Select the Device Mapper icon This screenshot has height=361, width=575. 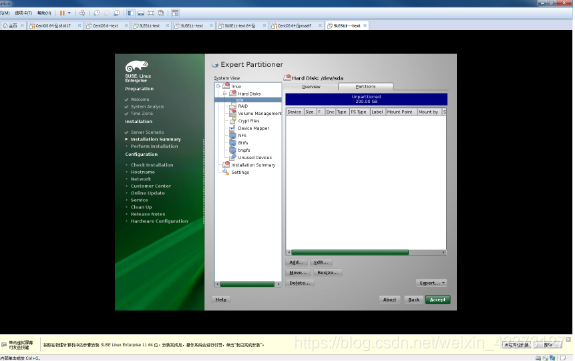point(233,128)
